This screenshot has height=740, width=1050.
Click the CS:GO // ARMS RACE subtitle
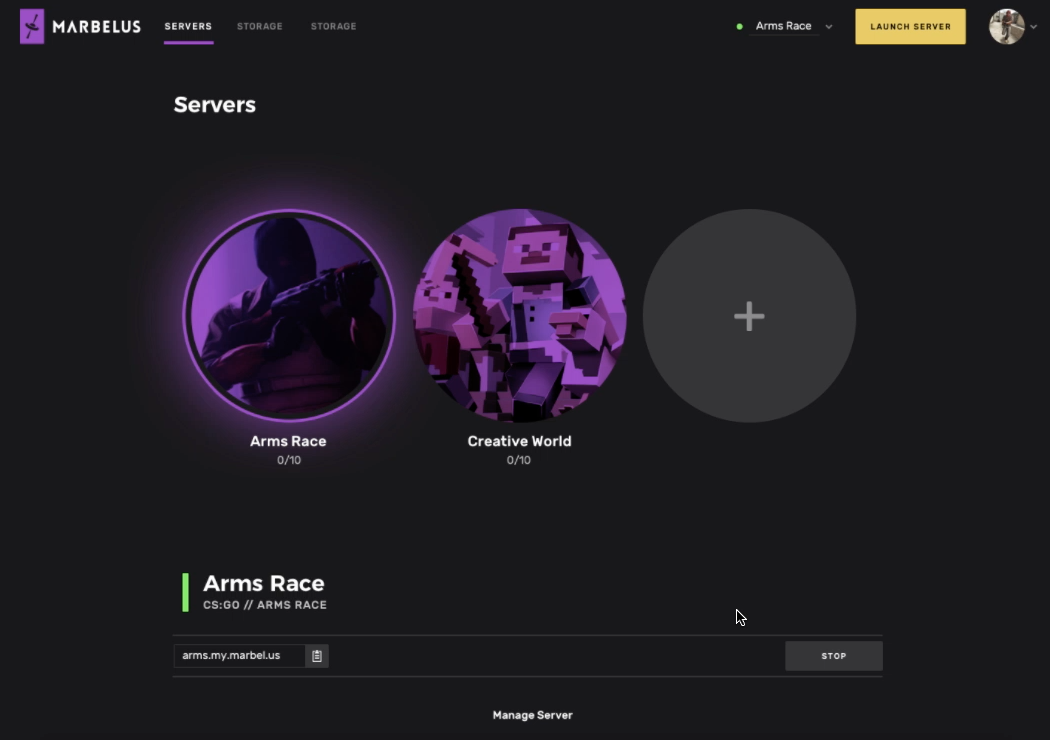[265, 605]
